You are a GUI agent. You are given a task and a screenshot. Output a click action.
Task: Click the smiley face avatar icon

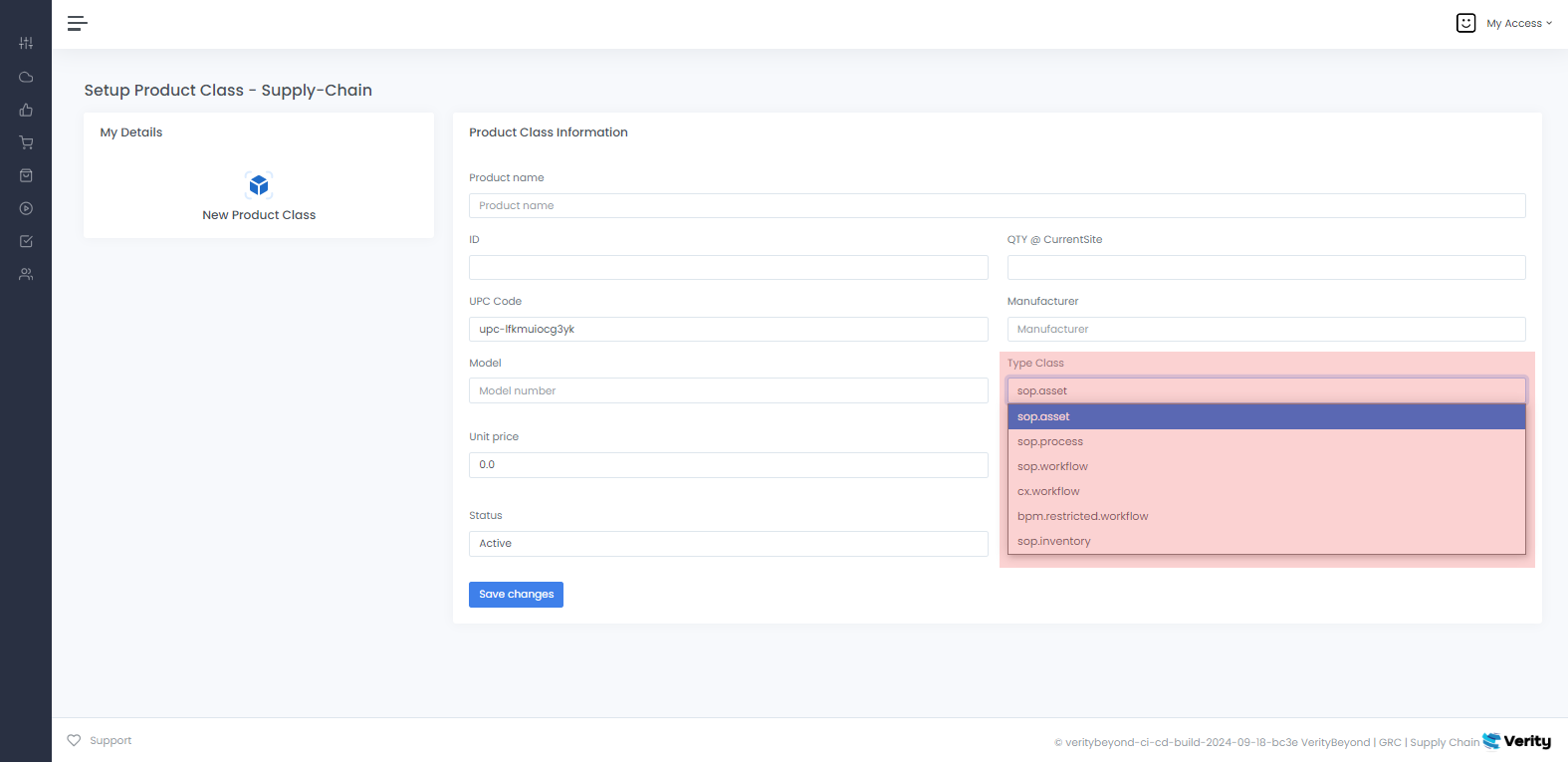click(1465, 23)
